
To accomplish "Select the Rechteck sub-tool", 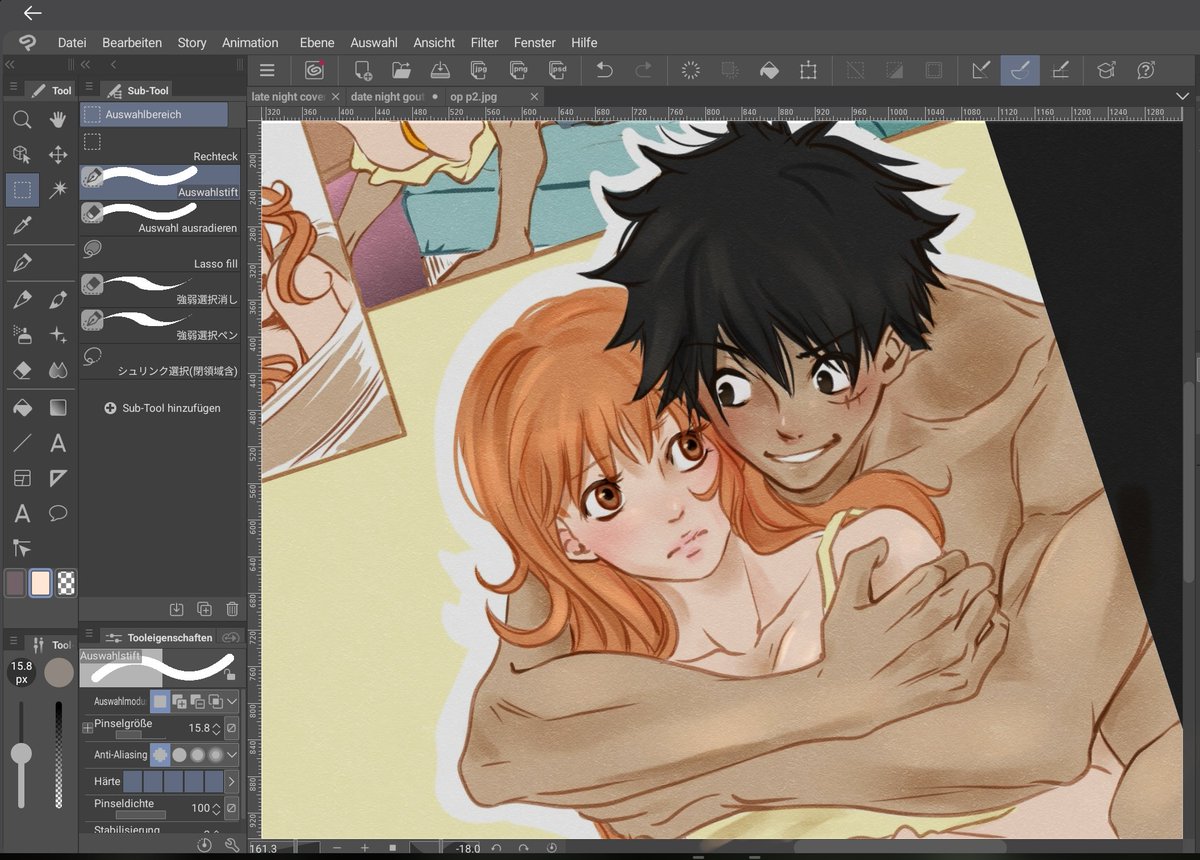I will click(x=160, y=147).
